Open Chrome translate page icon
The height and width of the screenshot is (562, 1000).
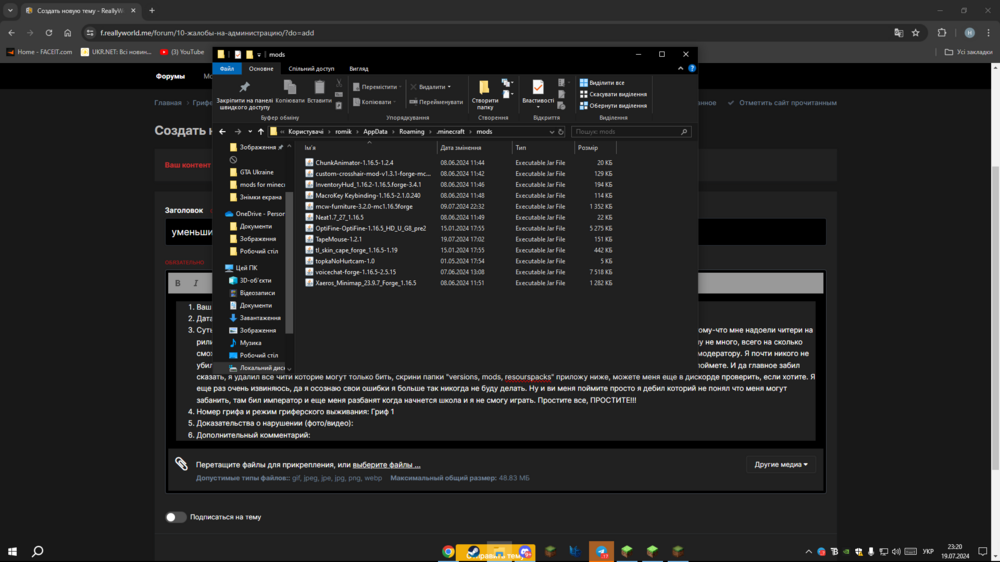click(899, 33)
